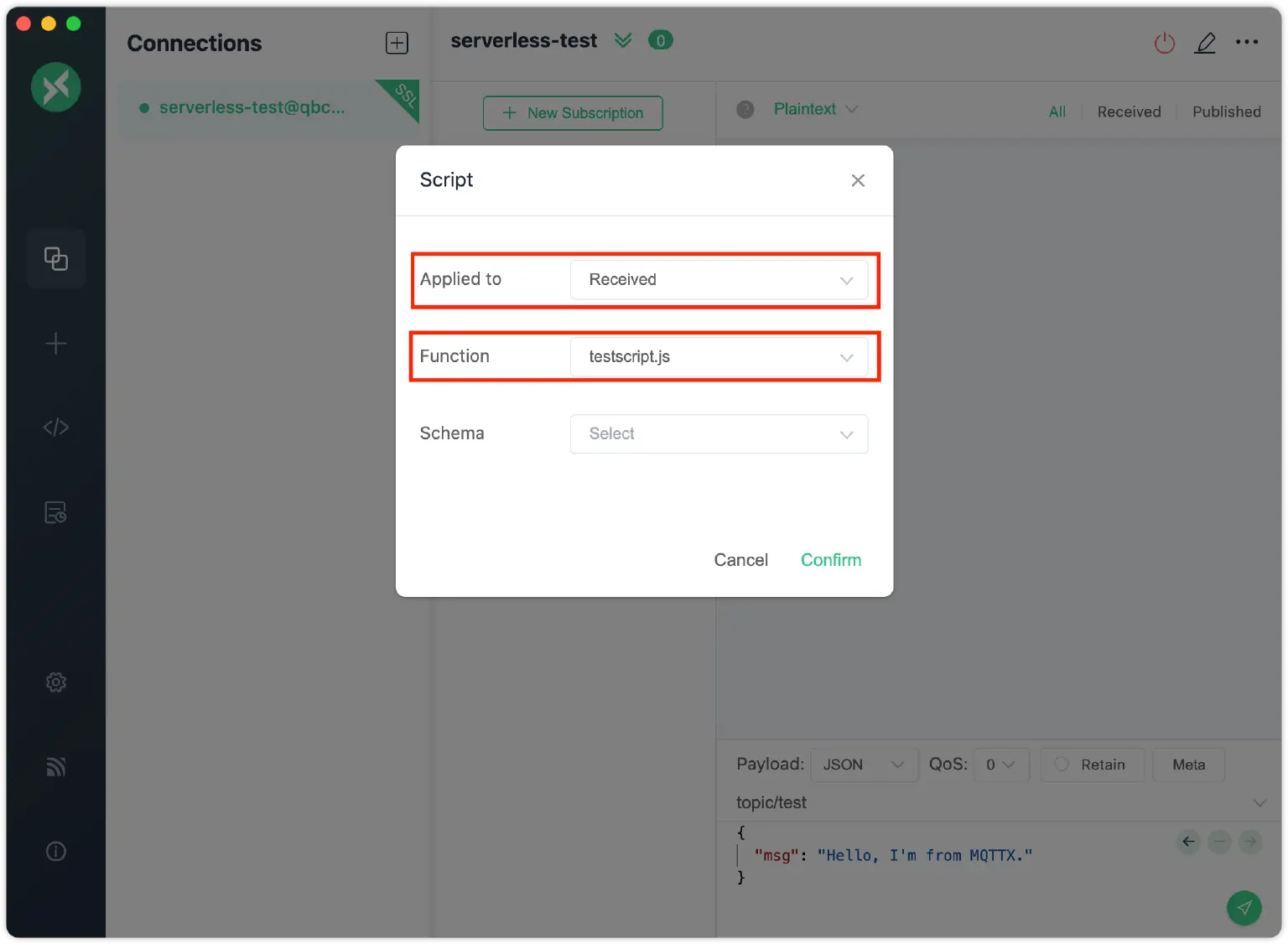Screen dimensions: 1288x944
Task: Click the edit connection pencil icon
Action: coord(1205,43)
